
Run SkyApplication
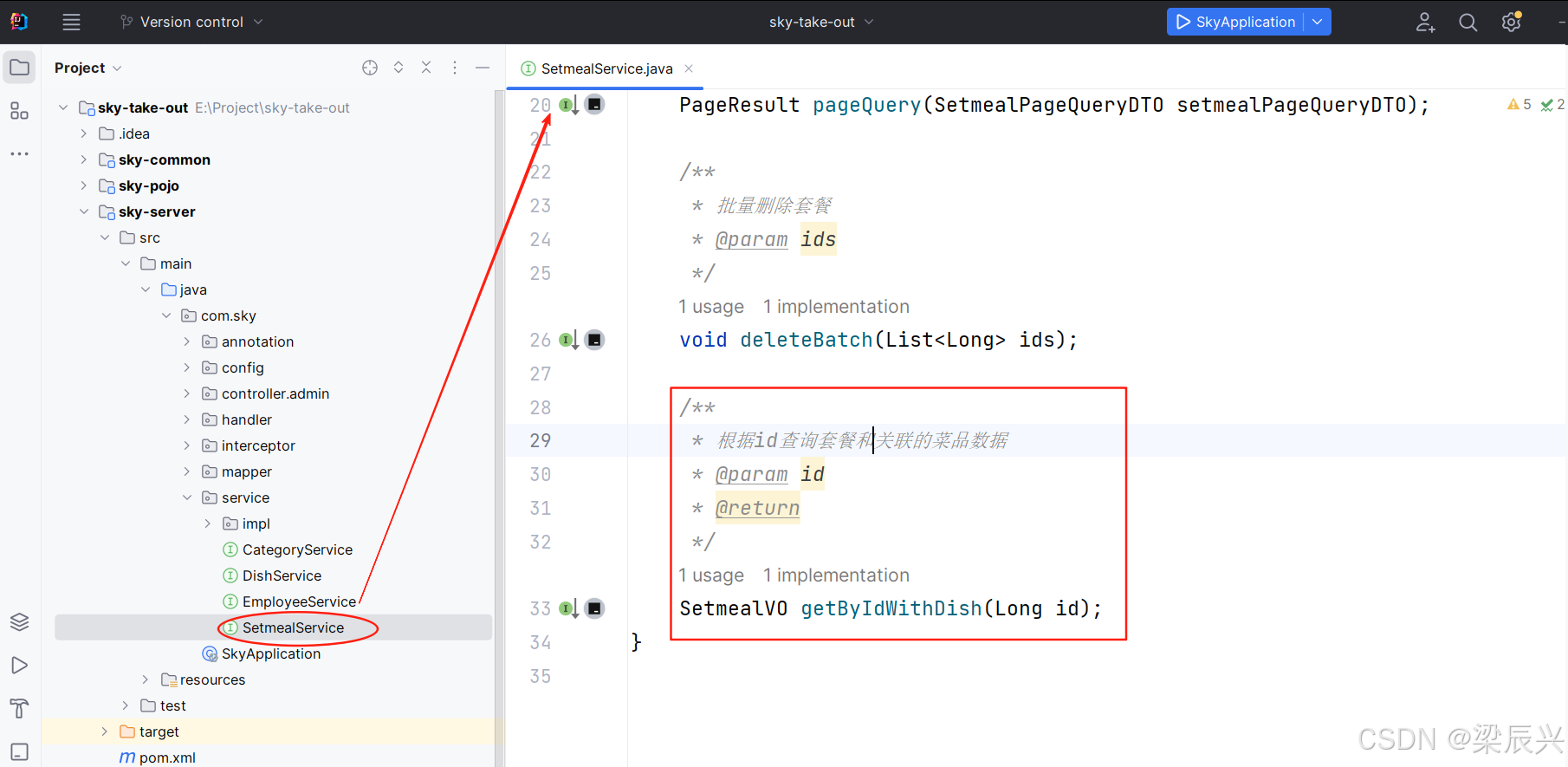pos(1236,23)
